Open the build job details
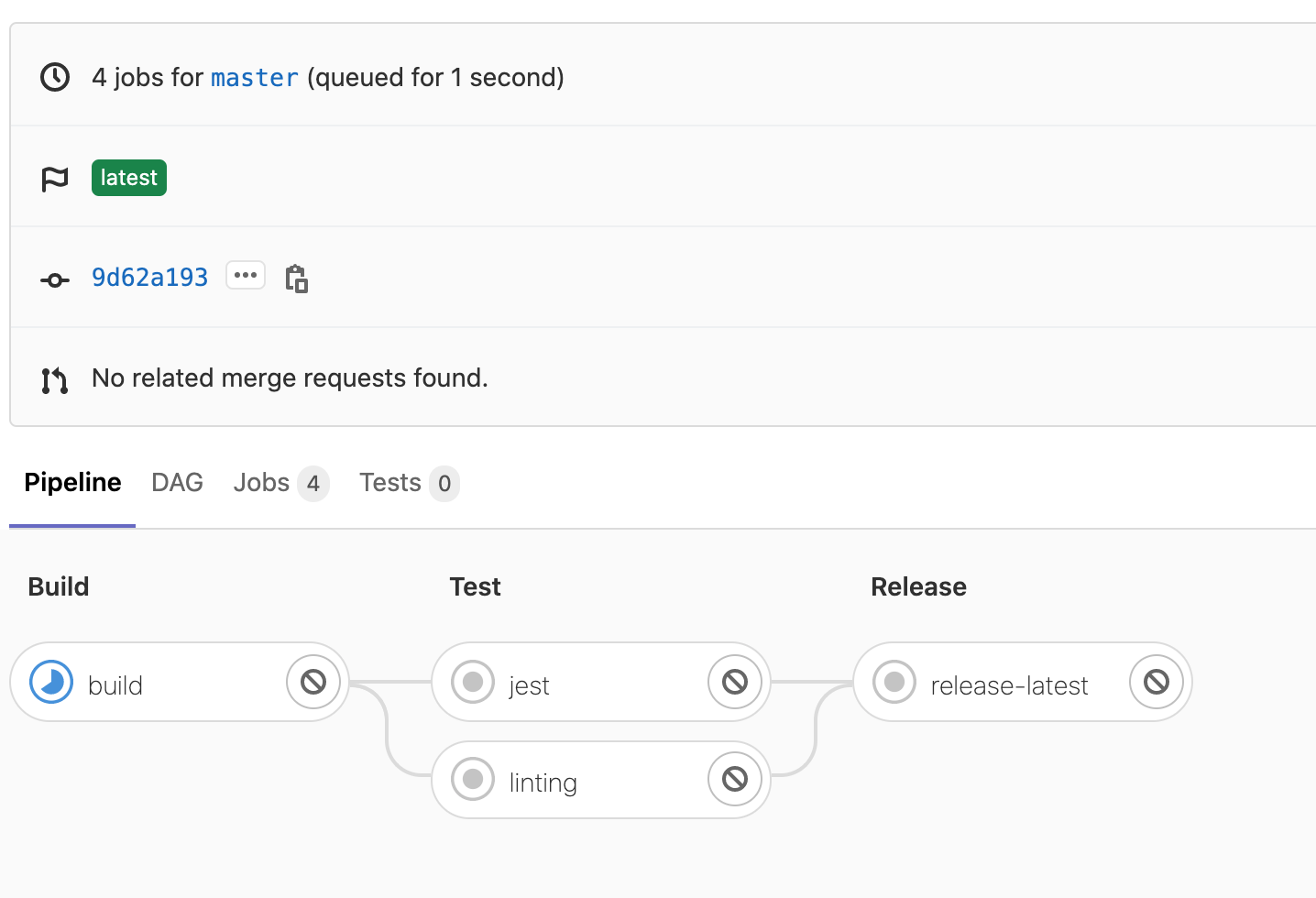Viewport: 1316px width, 898px height. [x=115, y=685]
